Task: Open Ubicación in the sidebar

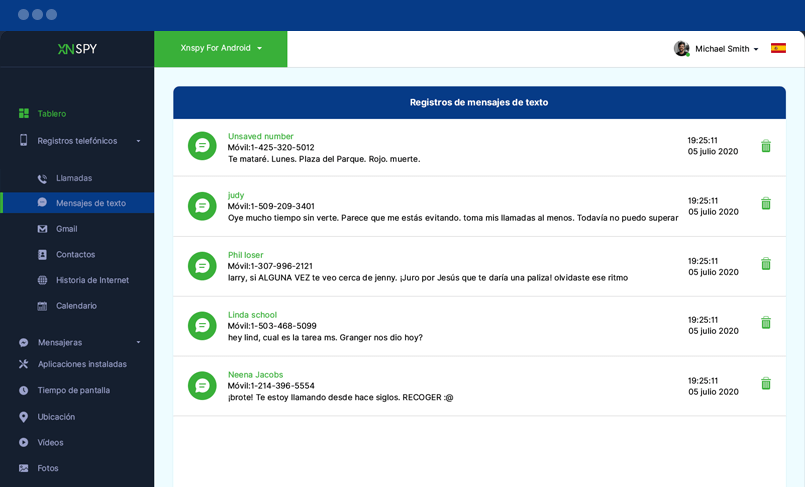Action: point(56,417)
